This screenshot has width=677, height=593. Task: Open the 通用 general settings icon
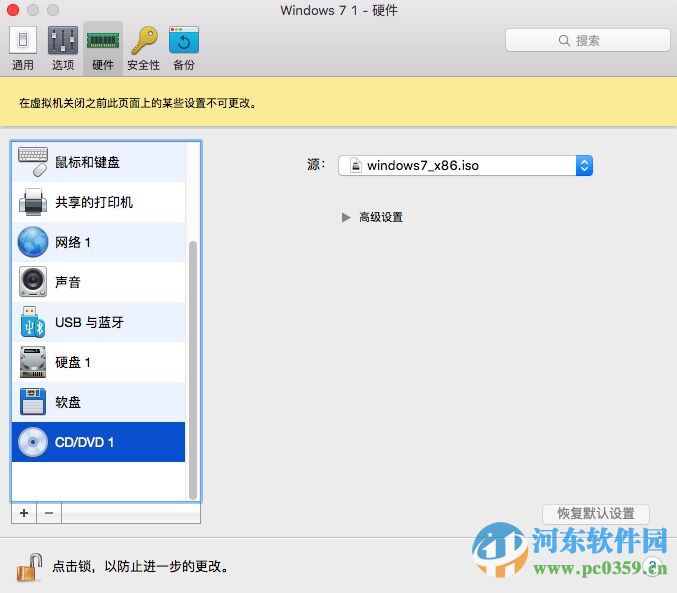[22, 41]
